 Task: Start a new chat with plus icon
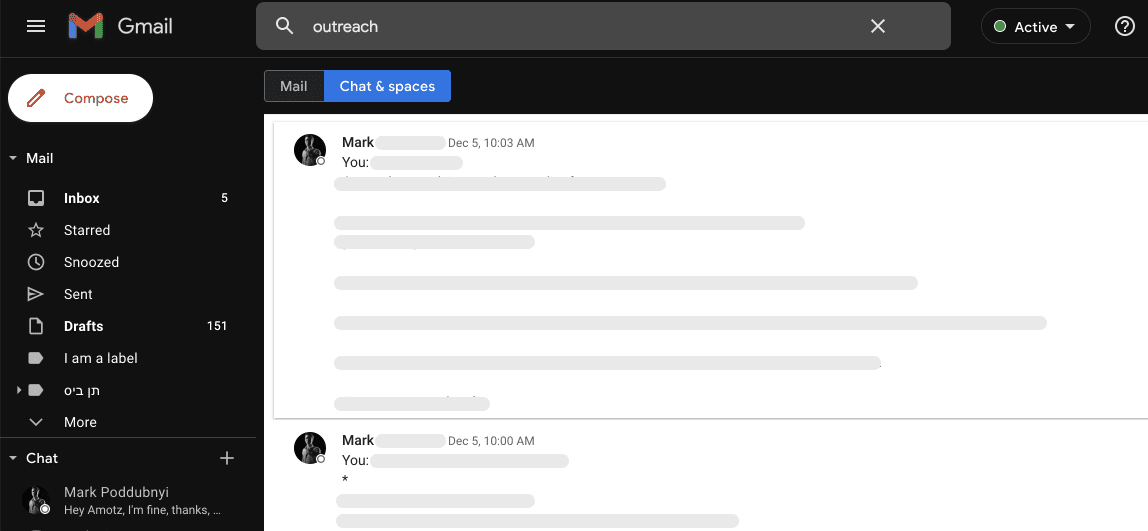(227, 458)
